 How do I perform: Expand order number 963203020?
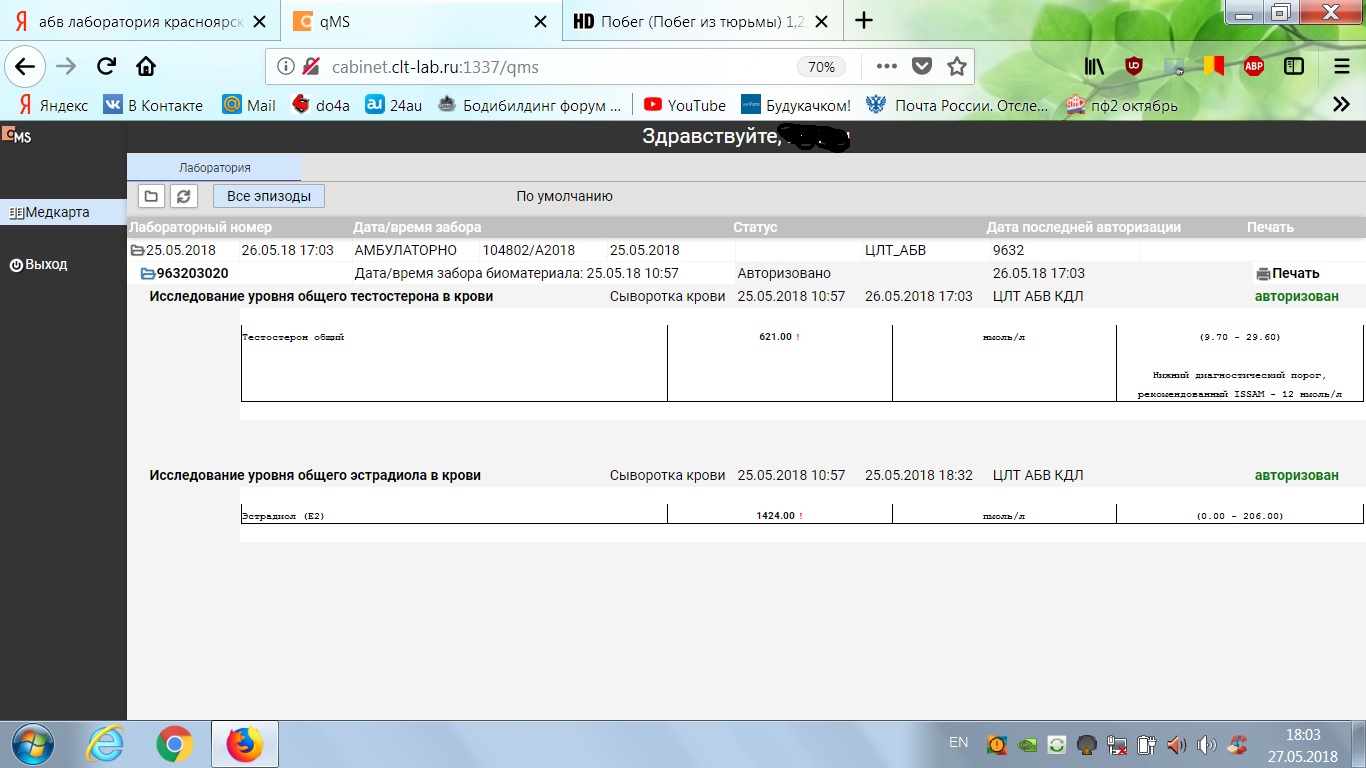(146, 272)
